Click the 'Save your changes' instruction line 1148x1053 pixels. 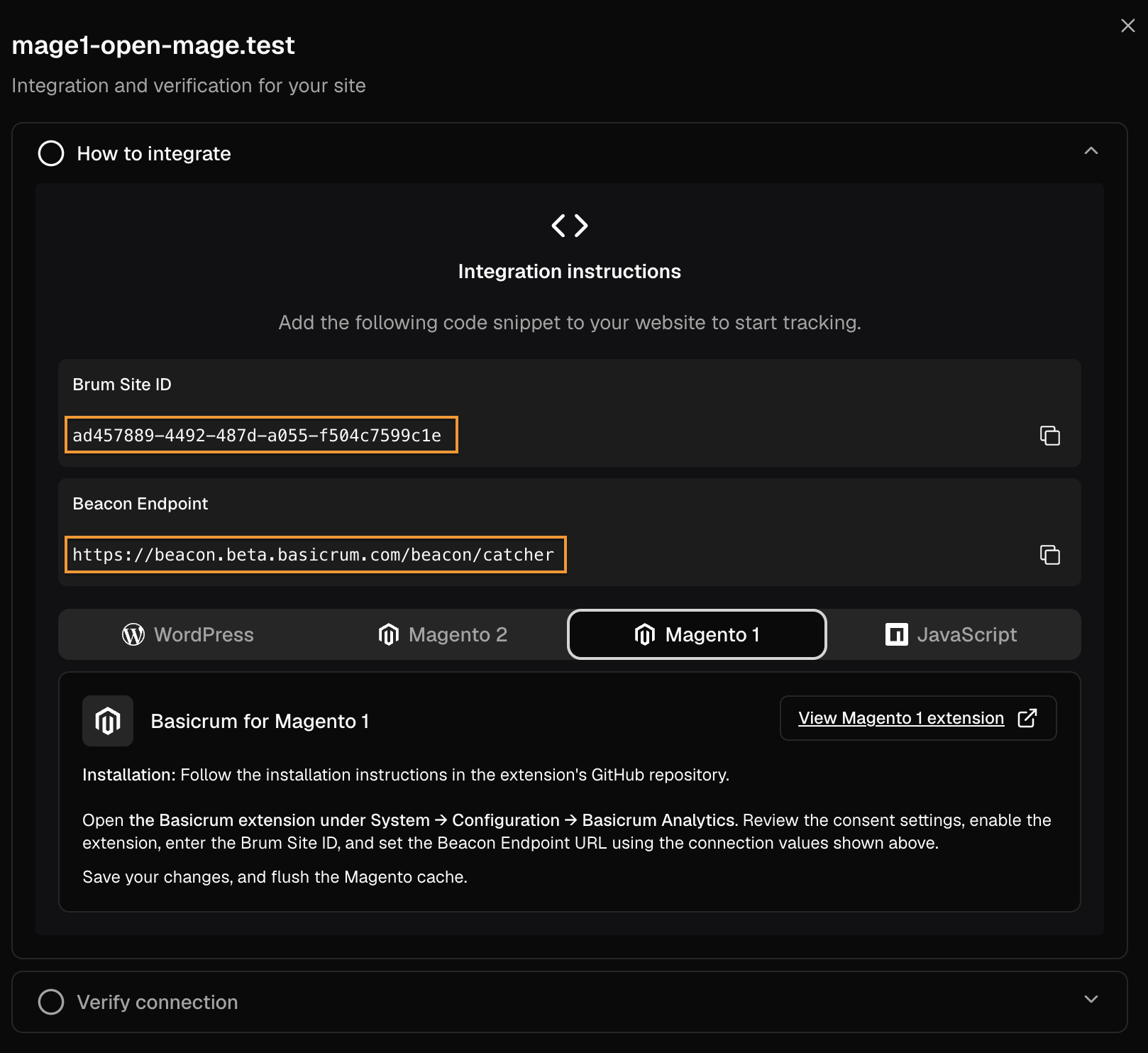[275, 877]
